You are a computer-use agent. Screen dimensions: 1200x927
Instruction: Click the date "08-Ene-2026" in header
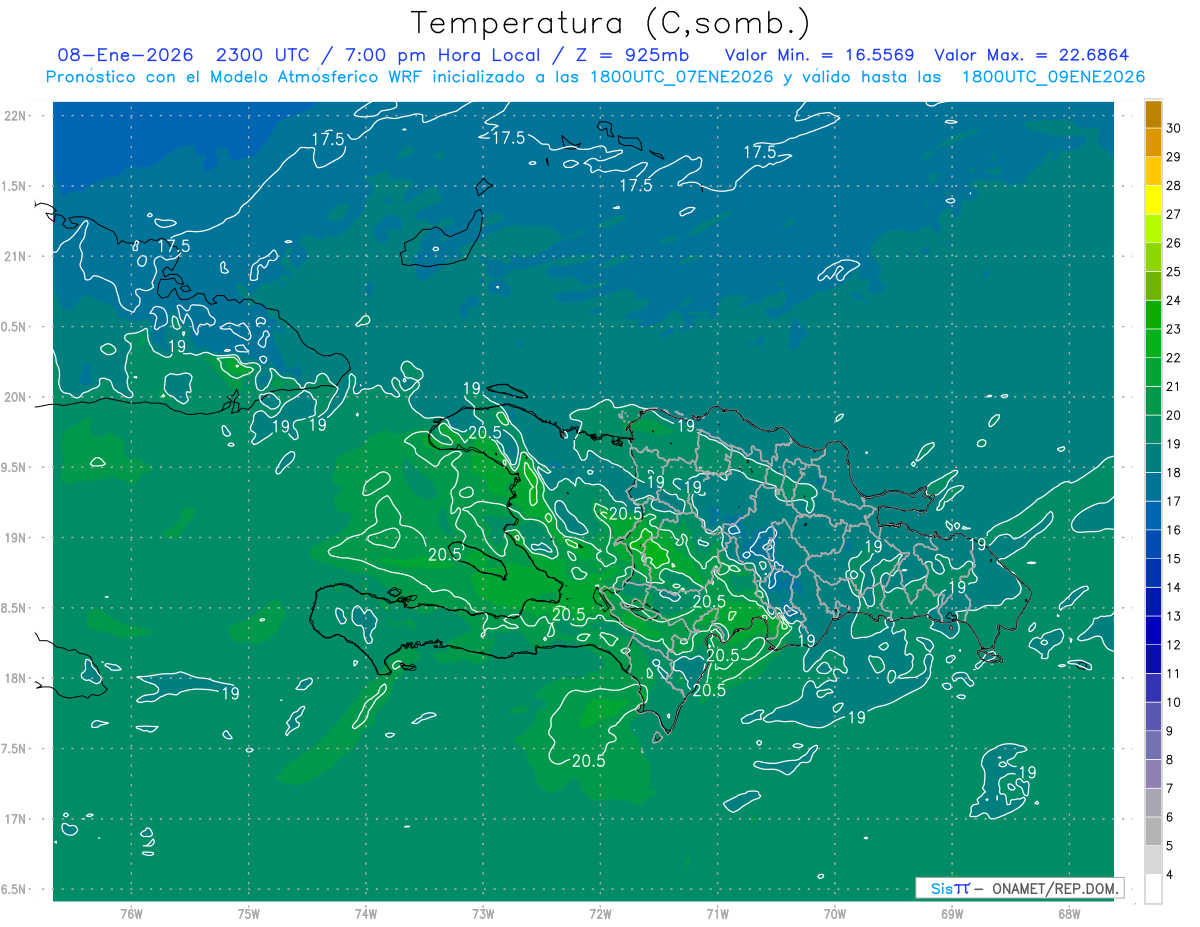126,55
